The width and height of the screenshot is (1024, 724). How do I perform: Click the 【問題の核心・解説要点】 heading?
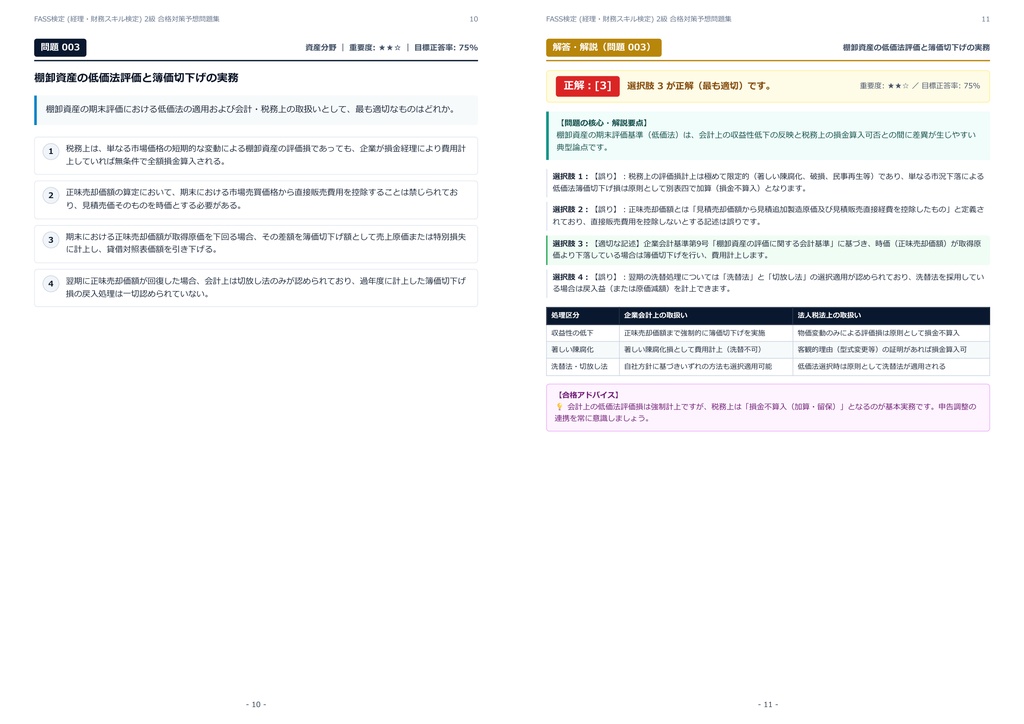[x=603, y=123]
